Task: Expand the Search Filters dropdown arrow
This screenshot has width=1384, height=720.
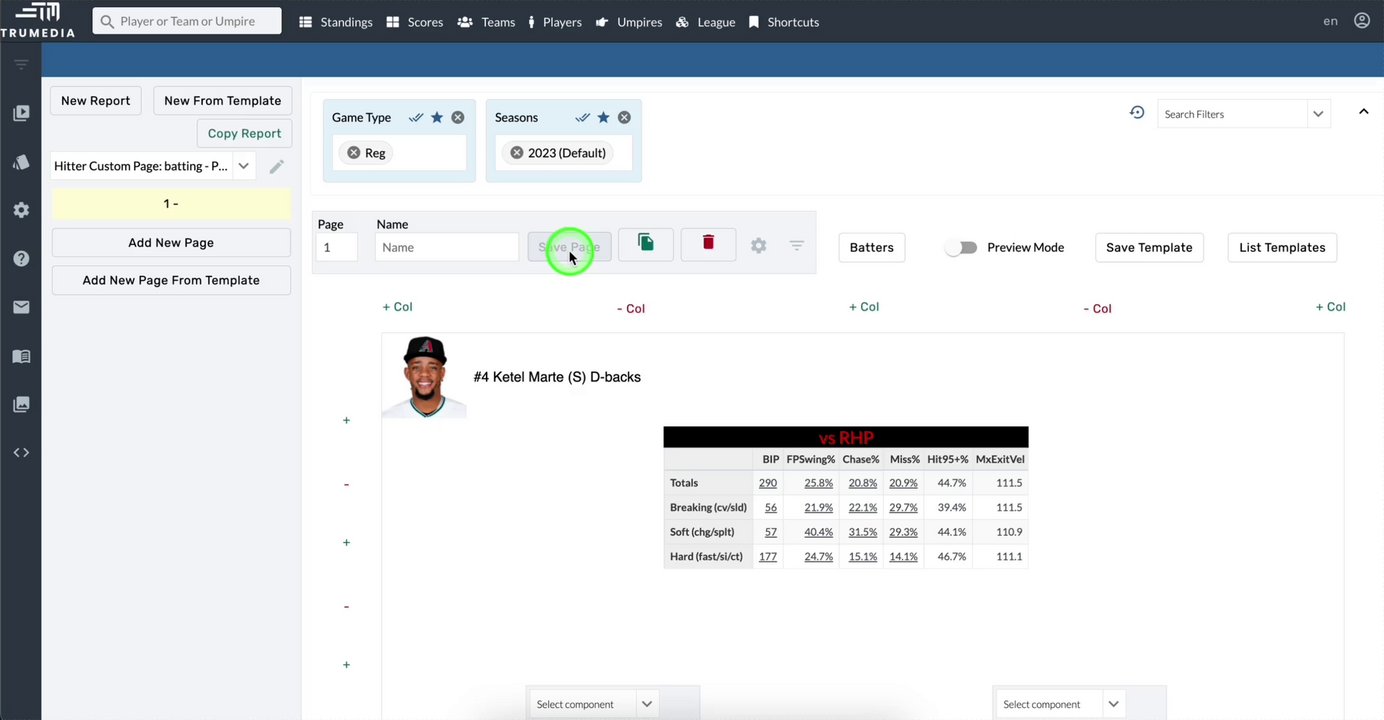Action: pos(1318,114)
